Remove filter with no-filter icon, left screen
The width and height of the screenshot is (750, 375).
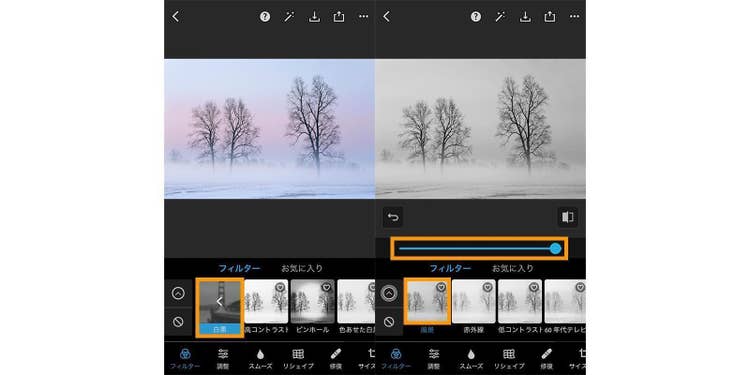coord(178,322)
